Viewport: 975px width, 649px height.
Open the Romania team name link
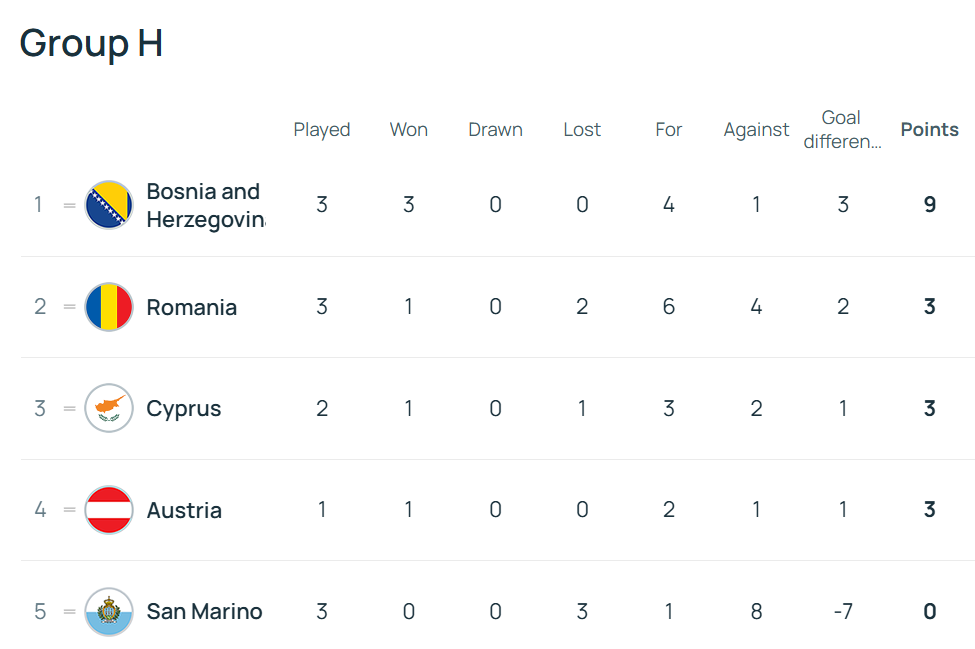point(192,307)
